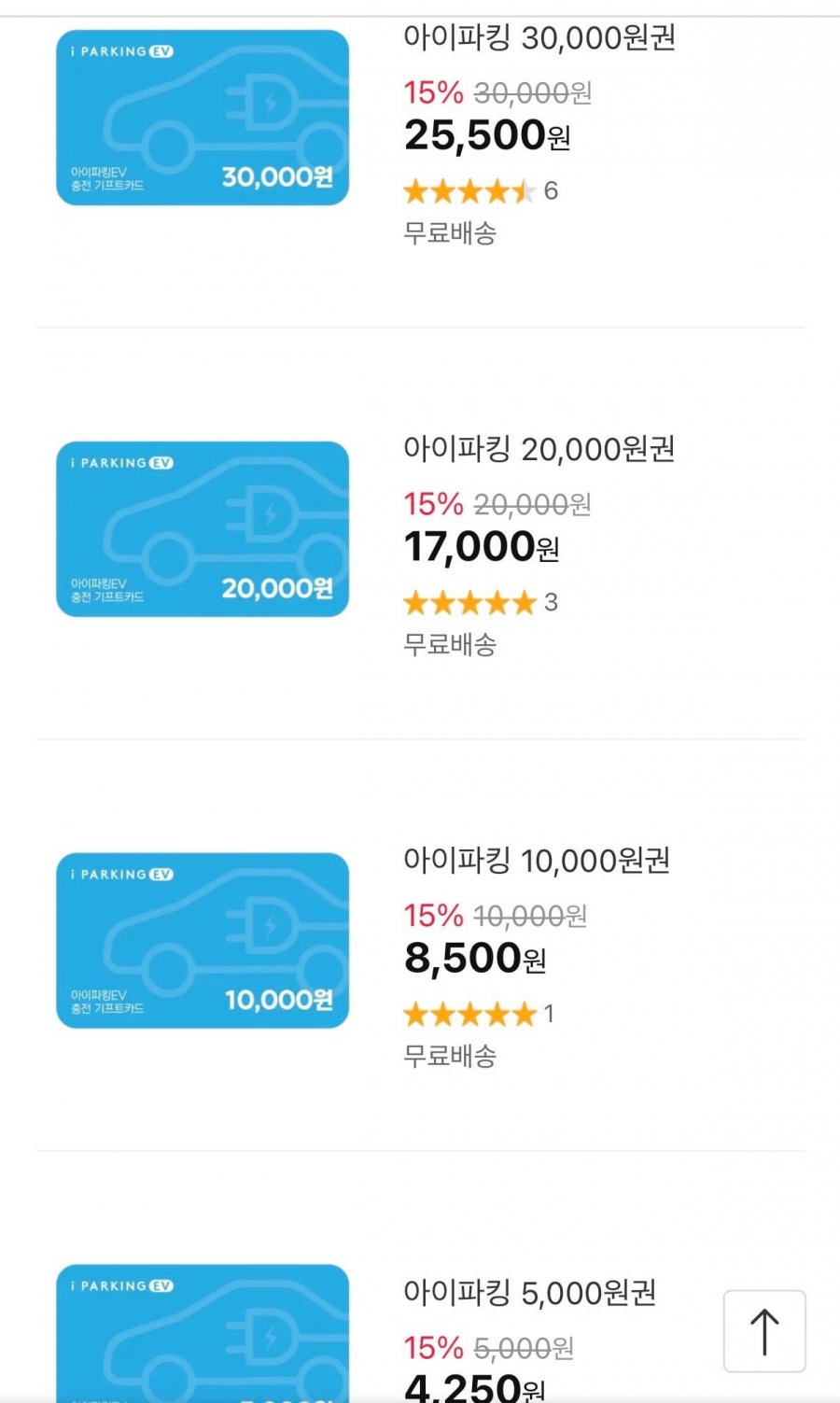Open the 30,000원 iParking EV card thumbnail
This screenshot has height=1403, width=840.
click(x=203, y=118)
